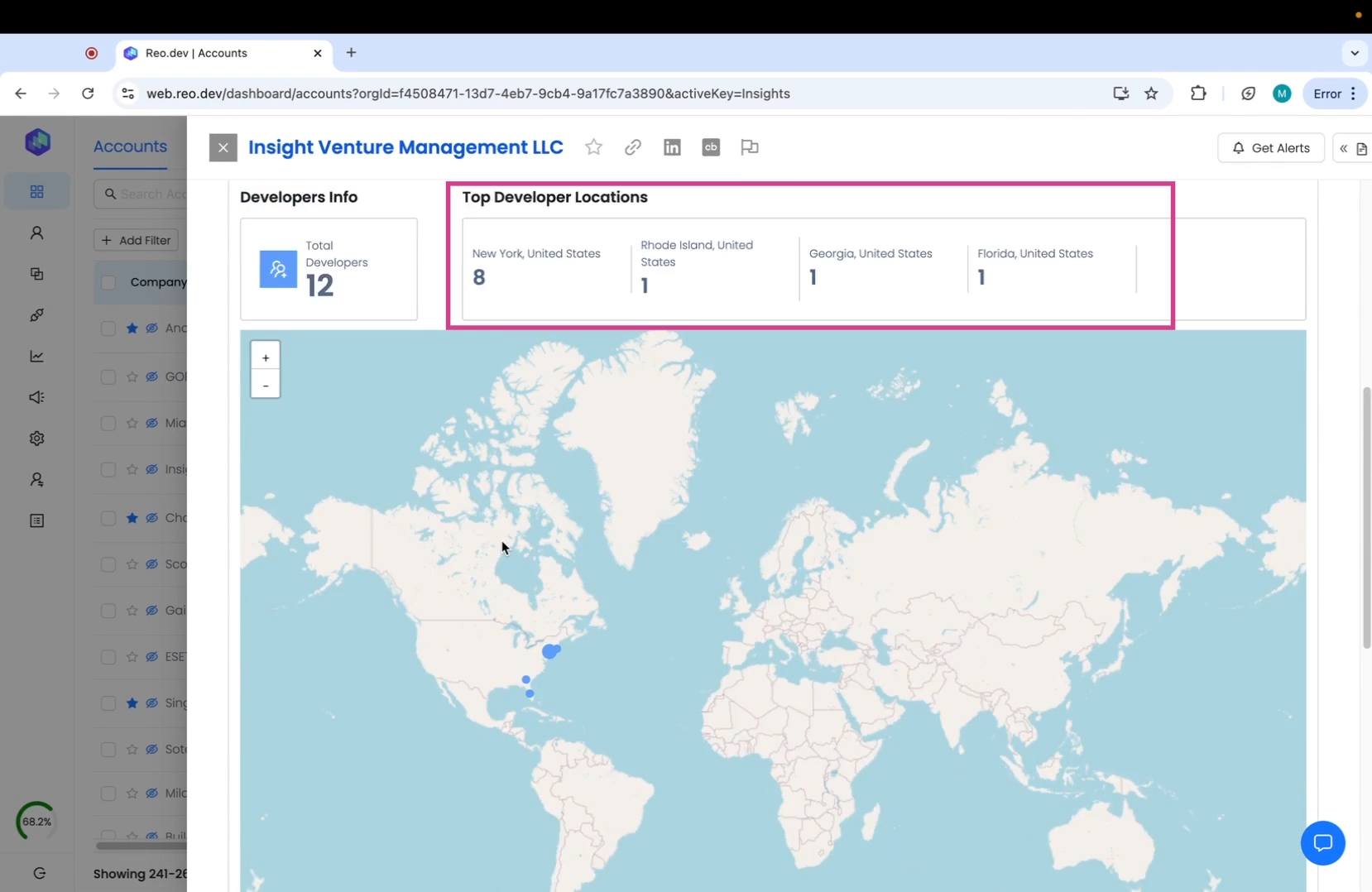The image size is (1372, 892).
Task: Open the browser tab list dropdown
Action: click(1354, 53)
